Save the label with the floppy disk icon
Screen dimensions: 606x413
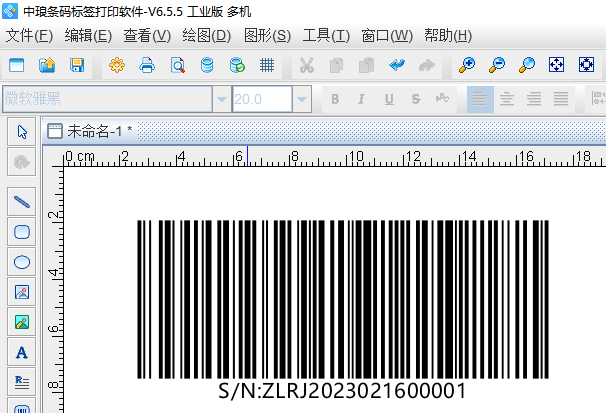click(77, 65)
